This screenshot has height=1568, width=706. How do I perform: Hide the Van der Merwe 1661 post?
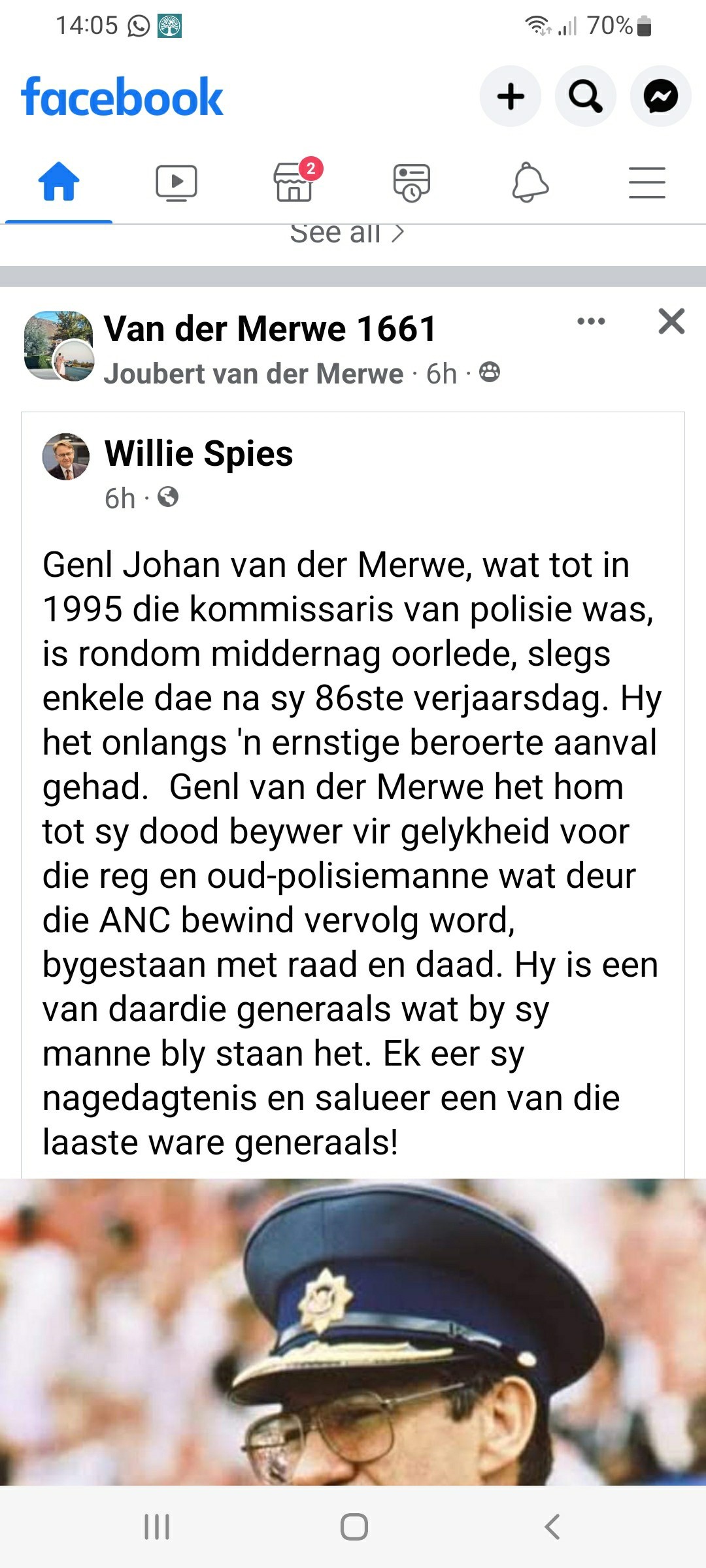click(671, 321)
